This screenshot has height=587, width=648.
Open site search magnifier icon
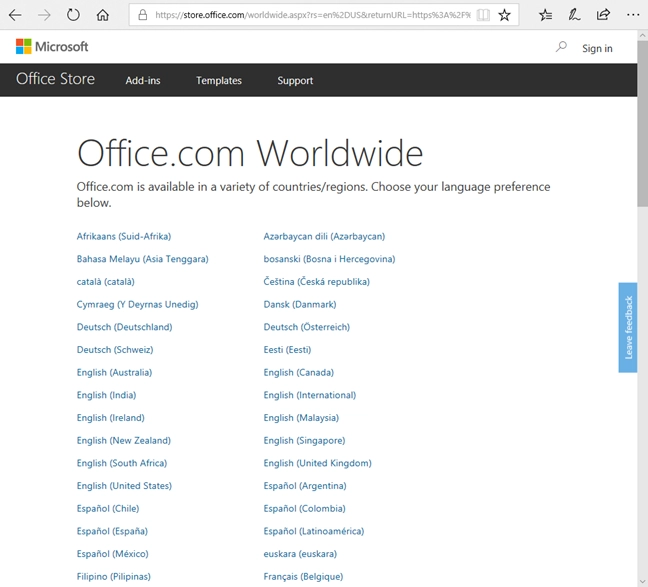tap(561, 47)
